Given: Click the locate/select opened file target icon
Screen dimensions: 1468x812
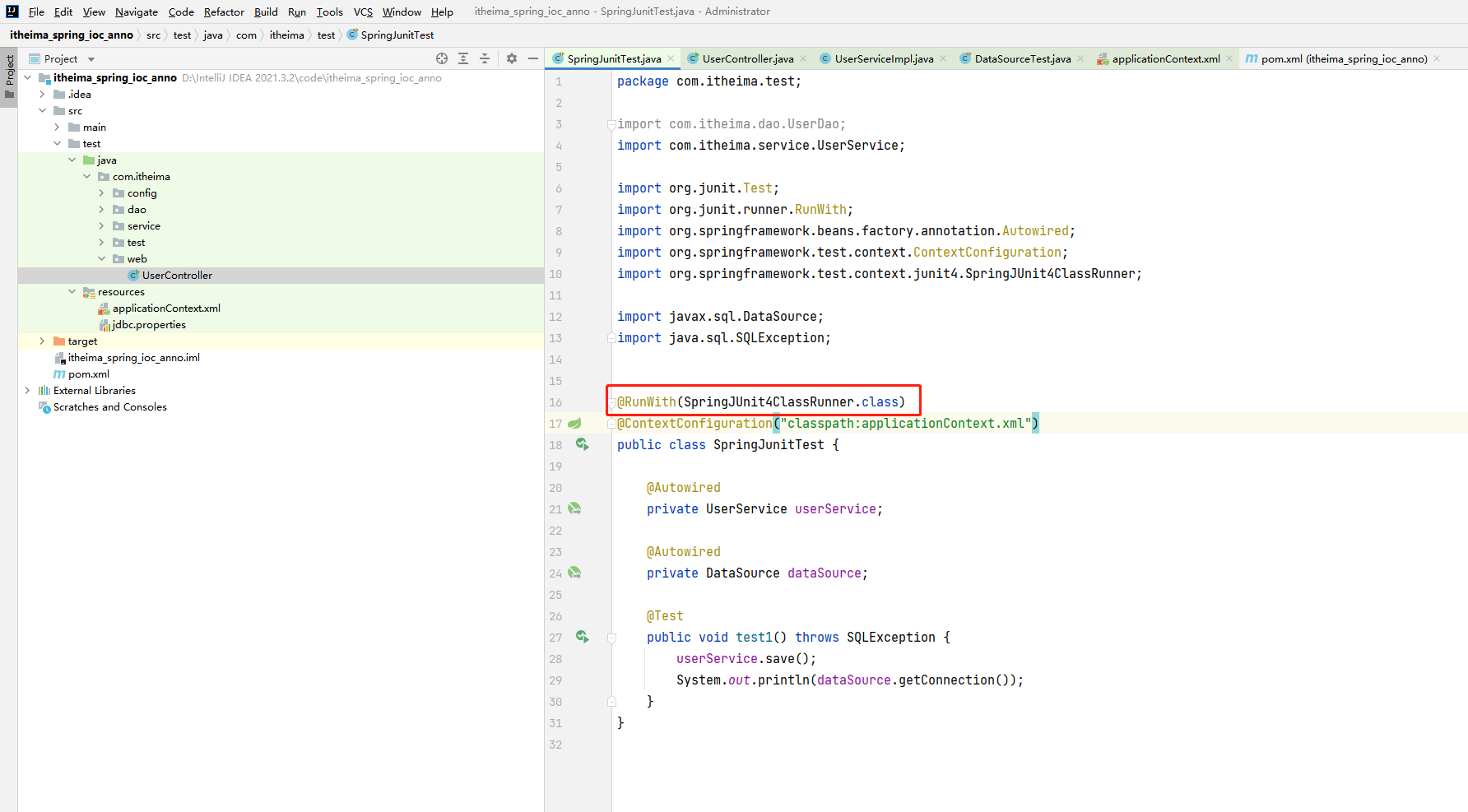Looking at the screenshot, I should coord(442,58).
